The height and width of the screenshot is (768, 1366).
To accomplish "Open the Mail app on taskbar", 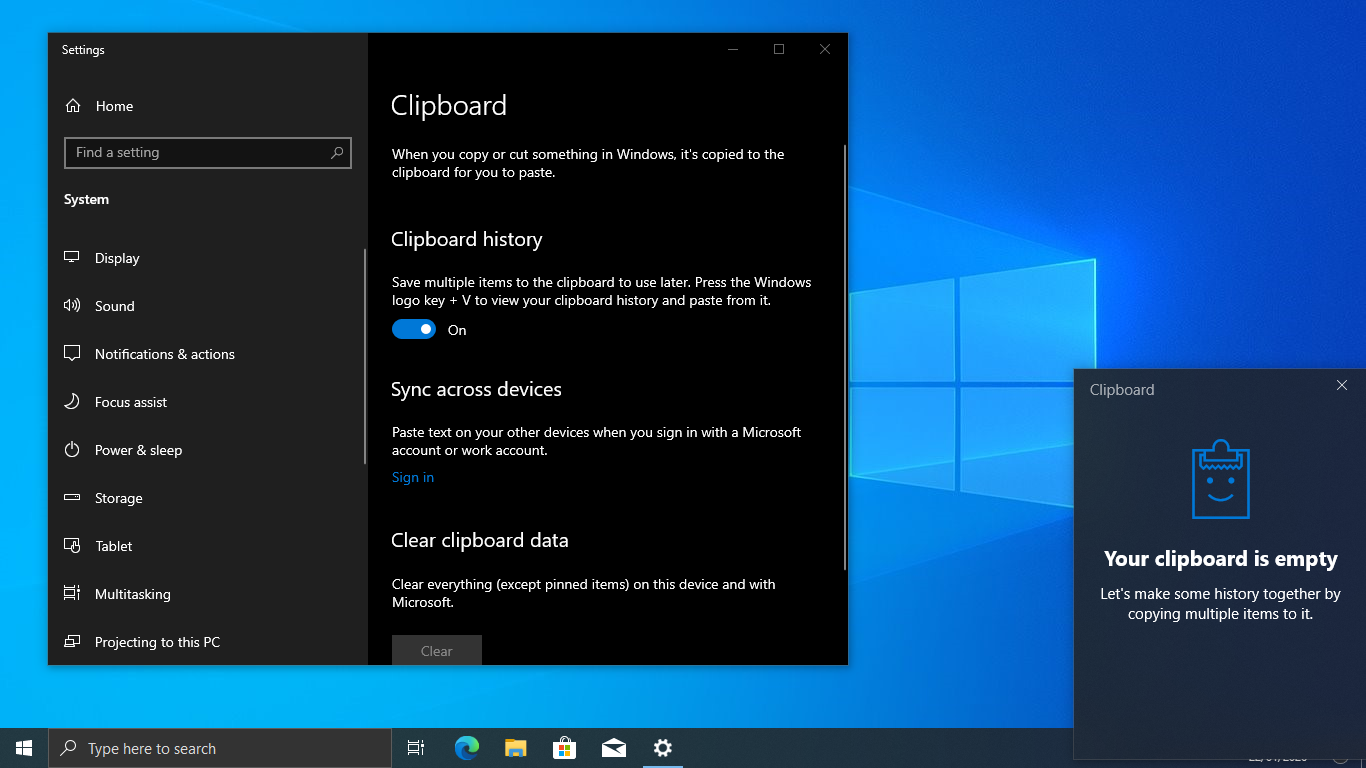I will click(x=614, y=748).
